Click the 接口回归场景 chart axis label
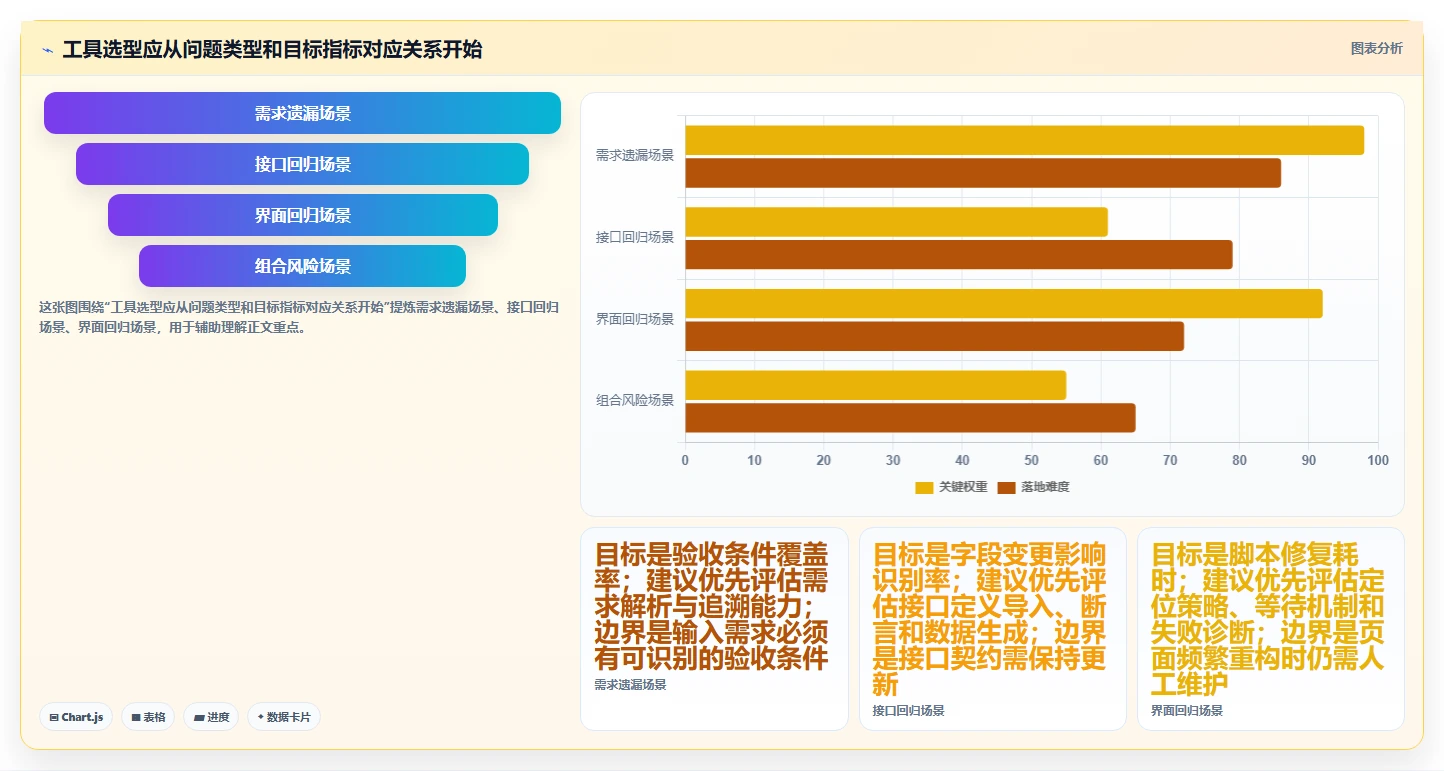Screen dimensions: 1444x771 coord(635,238)
